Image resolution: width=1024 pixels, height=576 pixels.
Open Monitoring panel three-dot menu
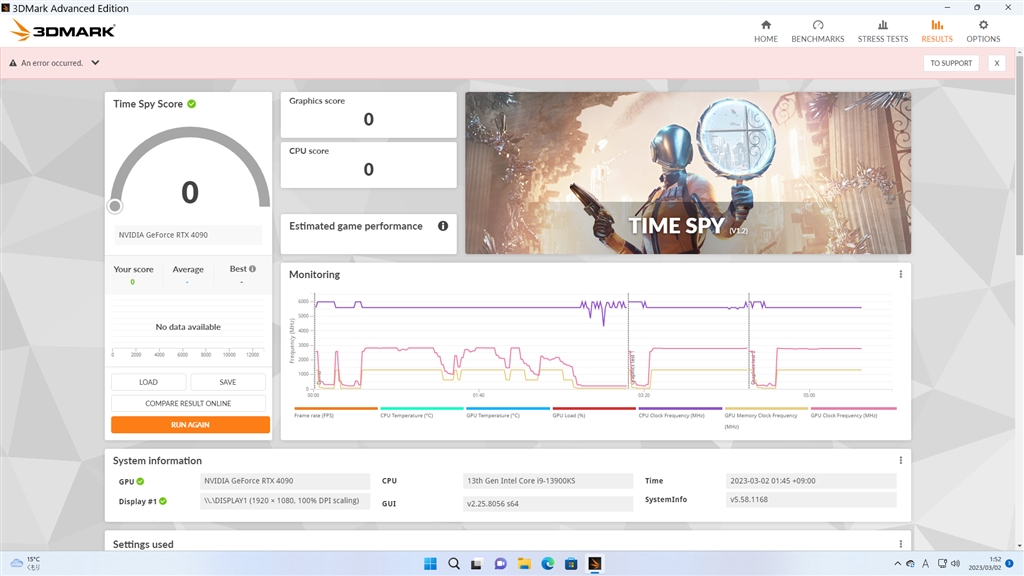click(901, 274)
